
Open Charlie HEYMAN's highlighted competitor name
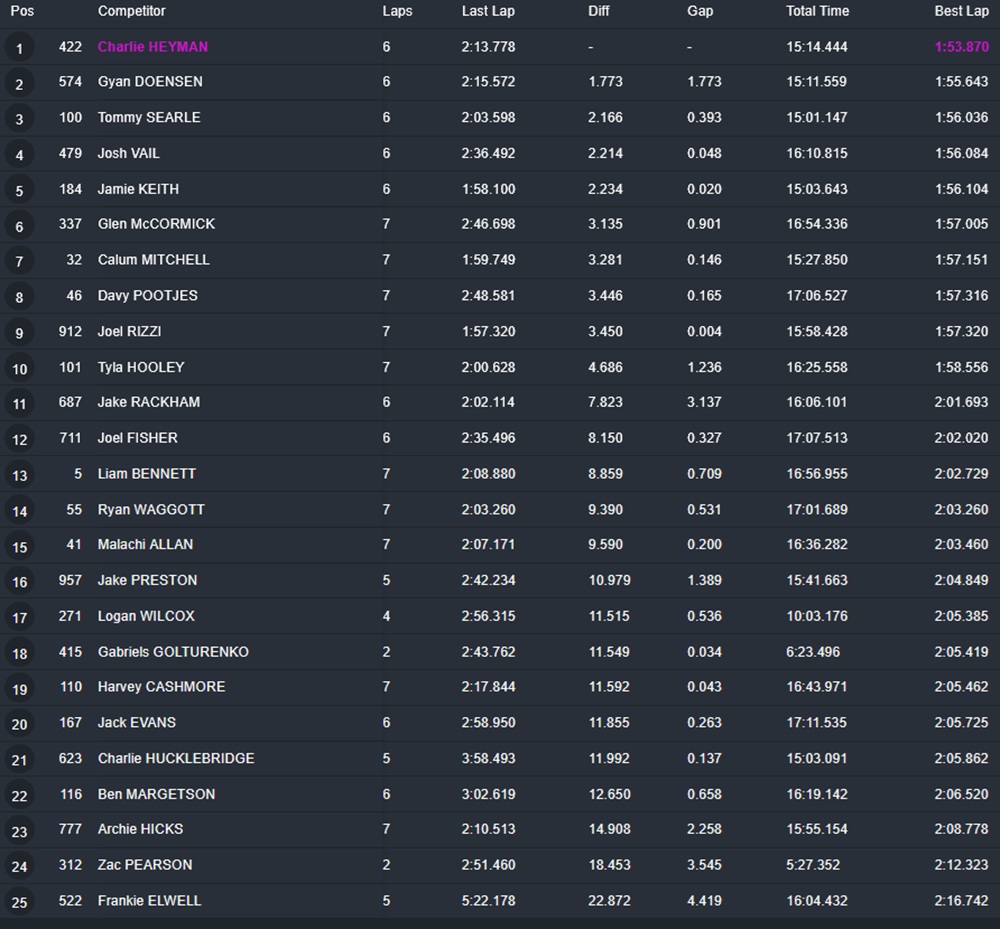(153, 47)
